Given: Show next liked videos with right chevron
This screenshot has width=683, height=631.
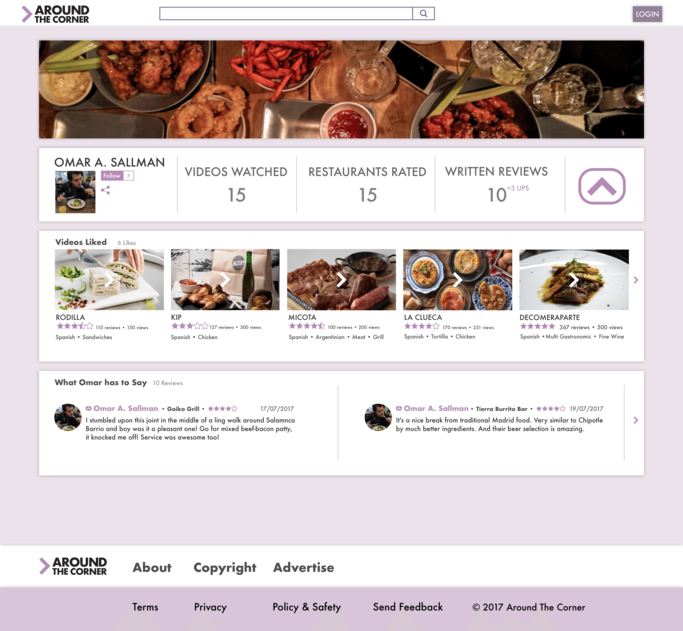Looking at the screenshot, I should (x=636, y=280).
